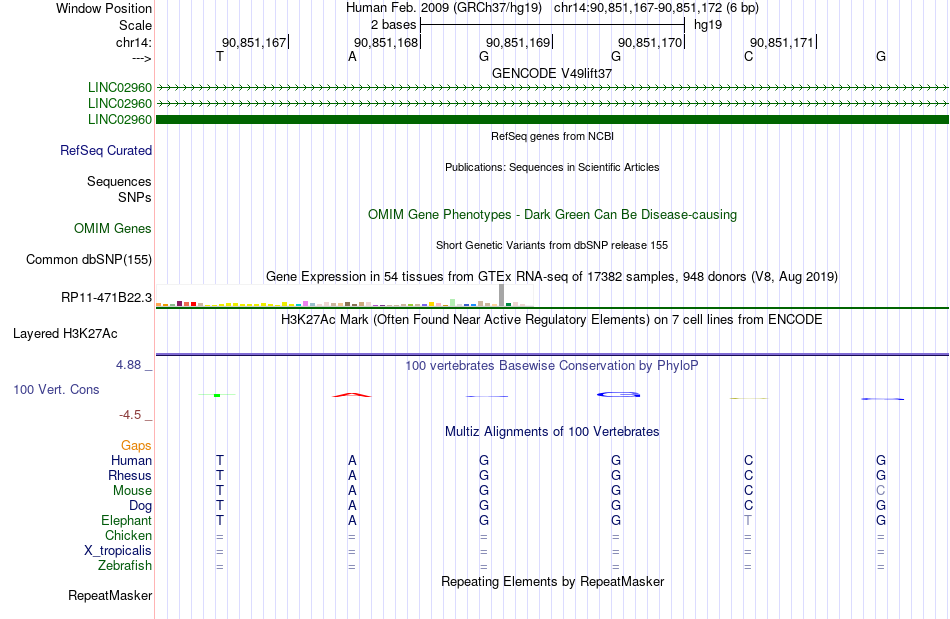Select the 100 Vert. Cons label
950x619 pixels.
[56, 389]
